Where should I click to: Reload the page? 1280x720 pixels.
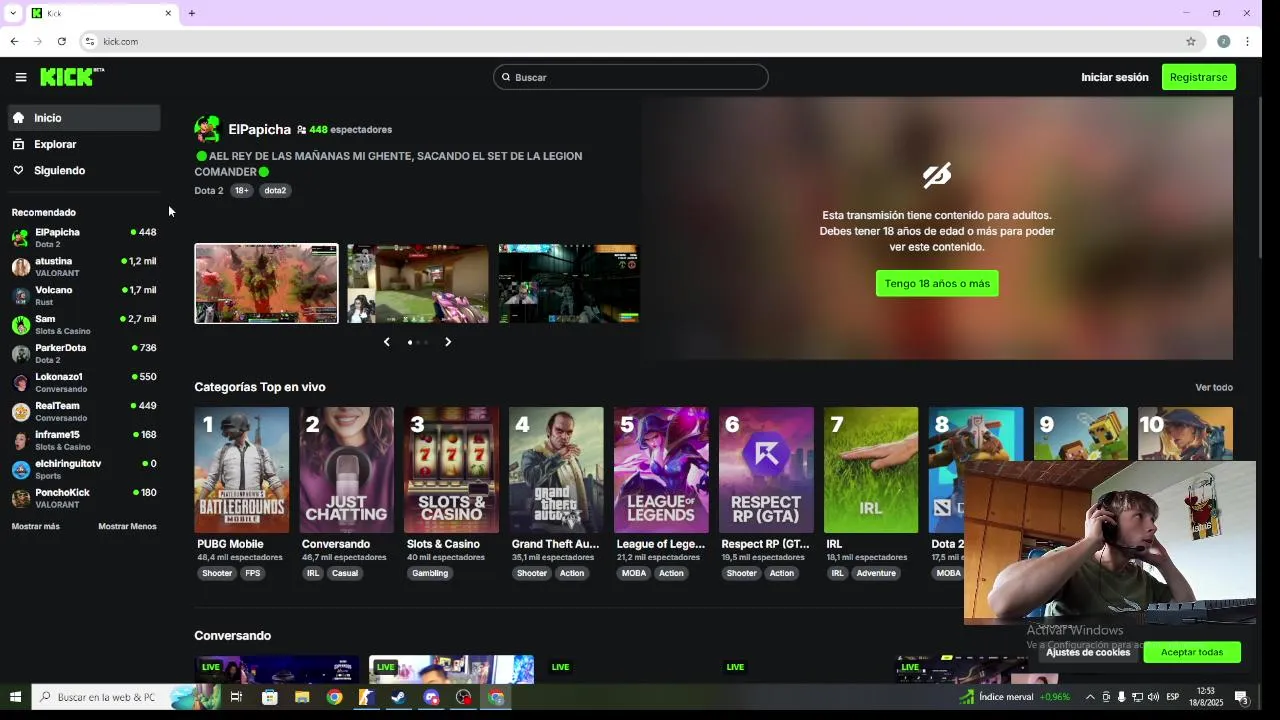pyautogui.click(x=61, y=41)
